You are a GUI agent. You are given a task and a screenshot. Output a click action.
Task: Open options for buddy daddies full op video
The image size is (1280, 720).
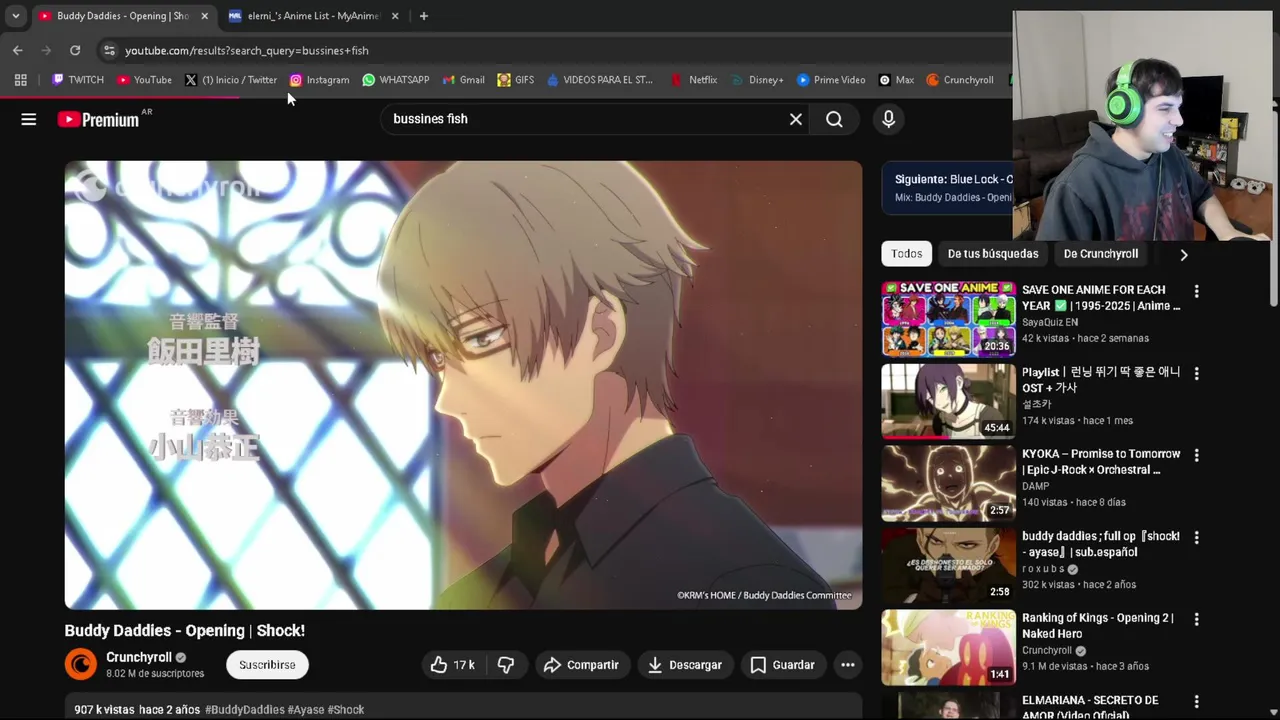pyautogui.click(x=1196, y=537)
